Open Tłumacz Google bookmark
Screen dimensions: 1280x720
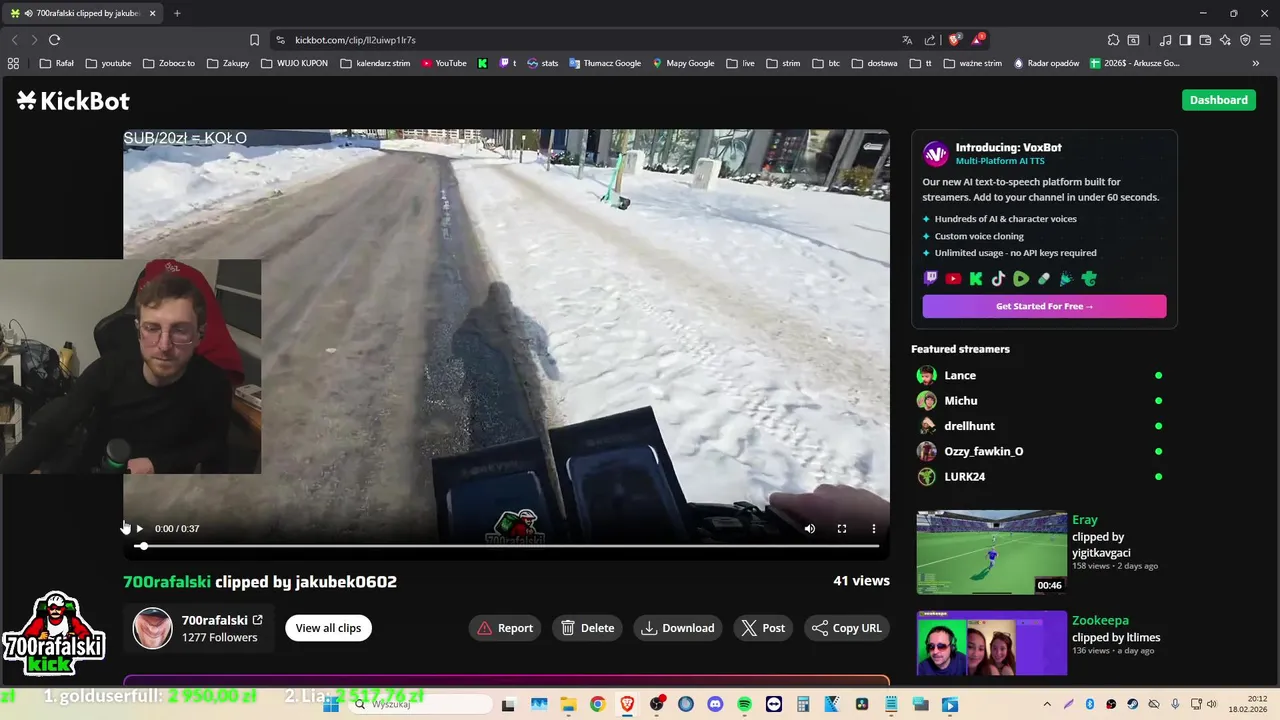click(605, 63)
